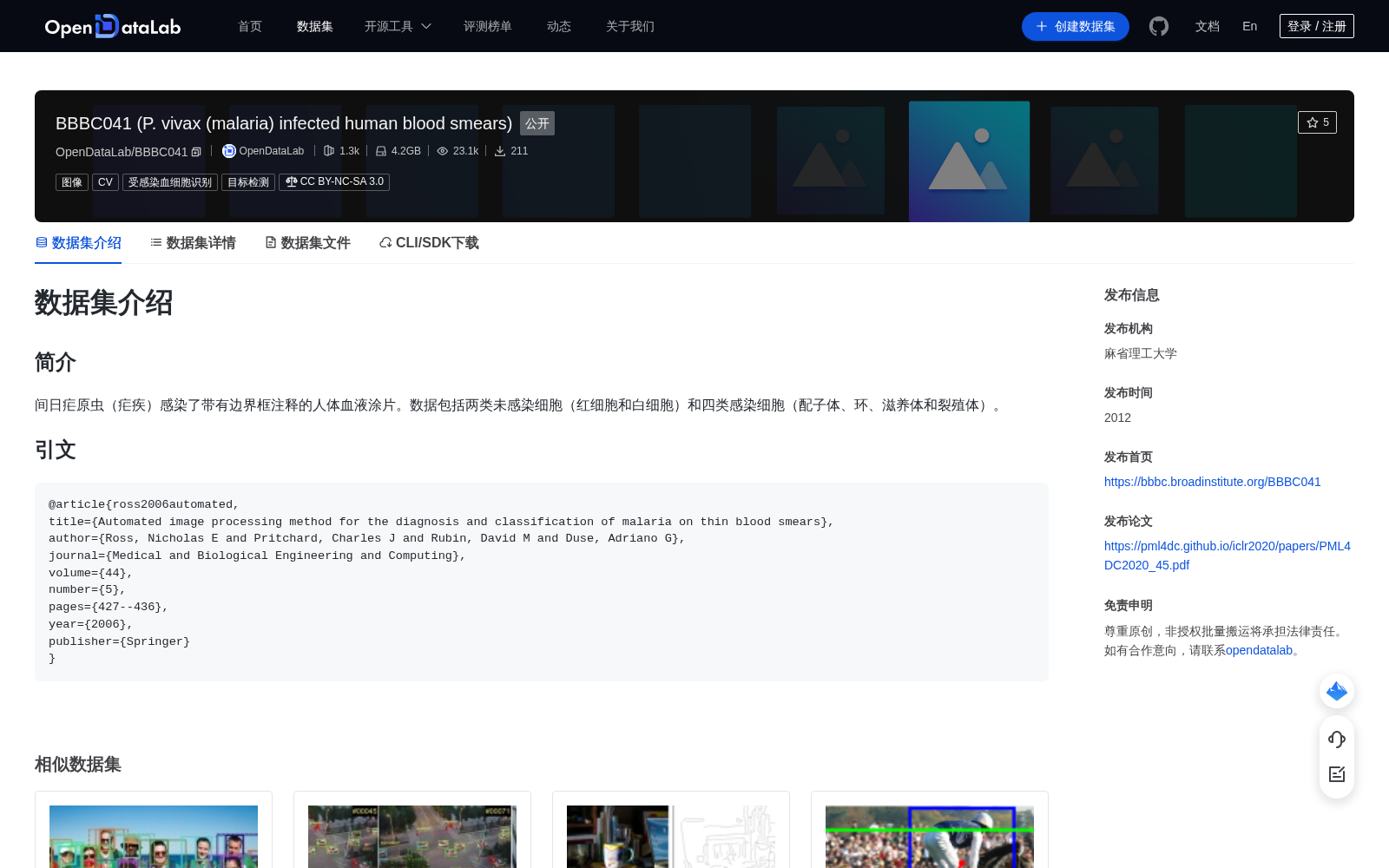Screen dimensions: 1389x868
Task: Open 文档 in the header
Action: (x=1208, y=27)
